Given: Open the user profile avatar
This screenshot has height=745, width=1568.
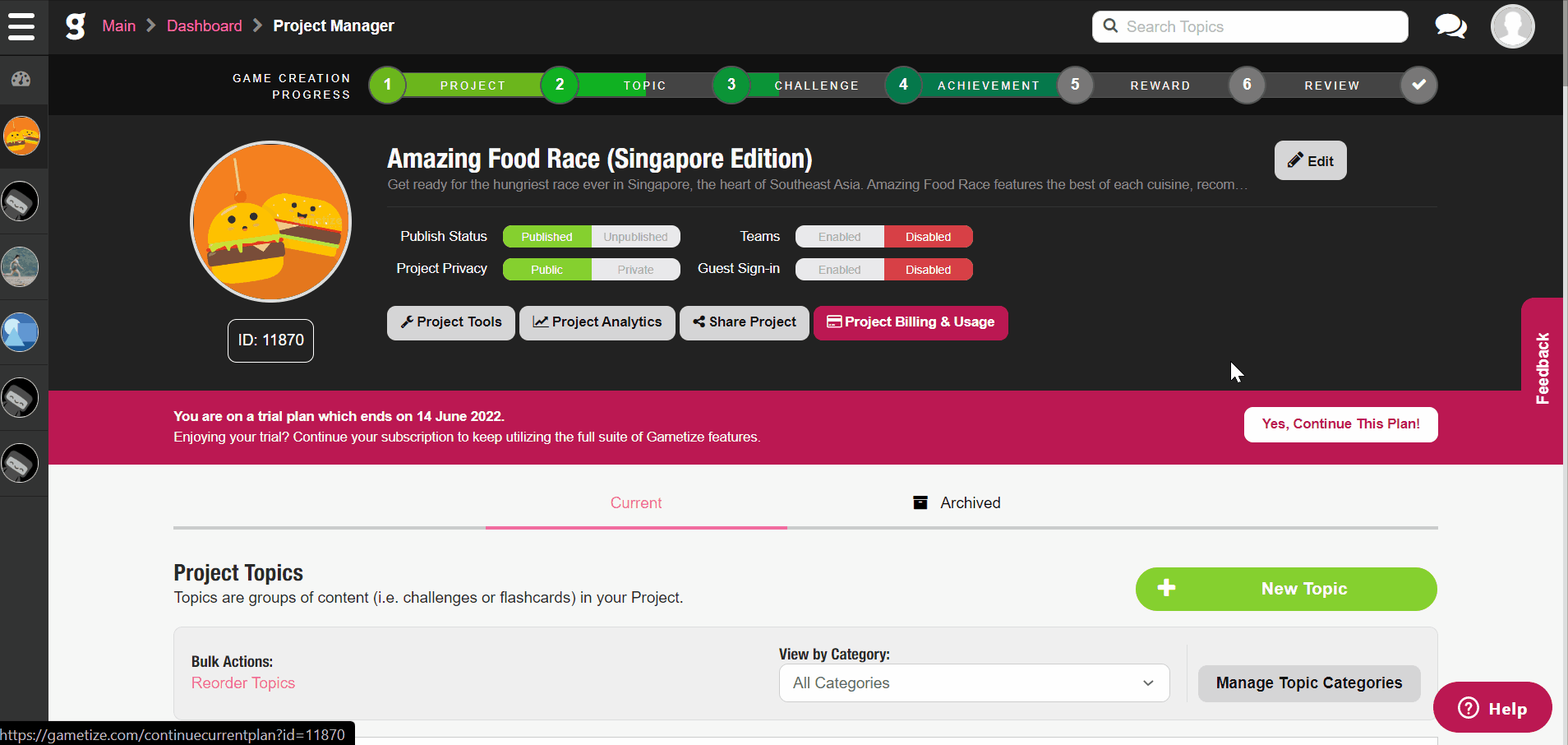Looking at the screenshot, I should tap(1512, 26).
